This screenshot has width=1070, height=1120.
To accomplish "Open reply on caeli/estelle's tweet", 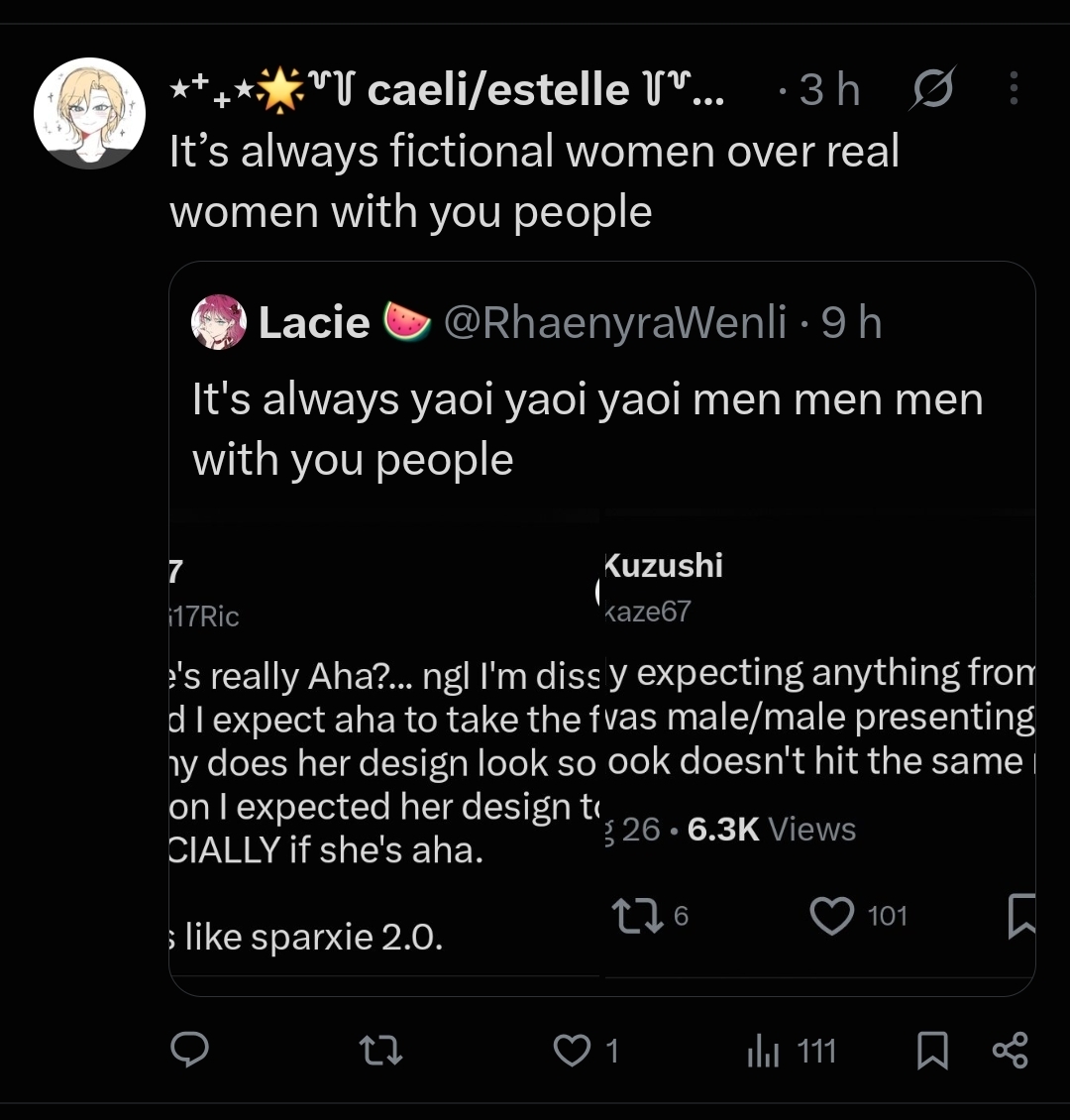I will click(x=190, y=1050).
